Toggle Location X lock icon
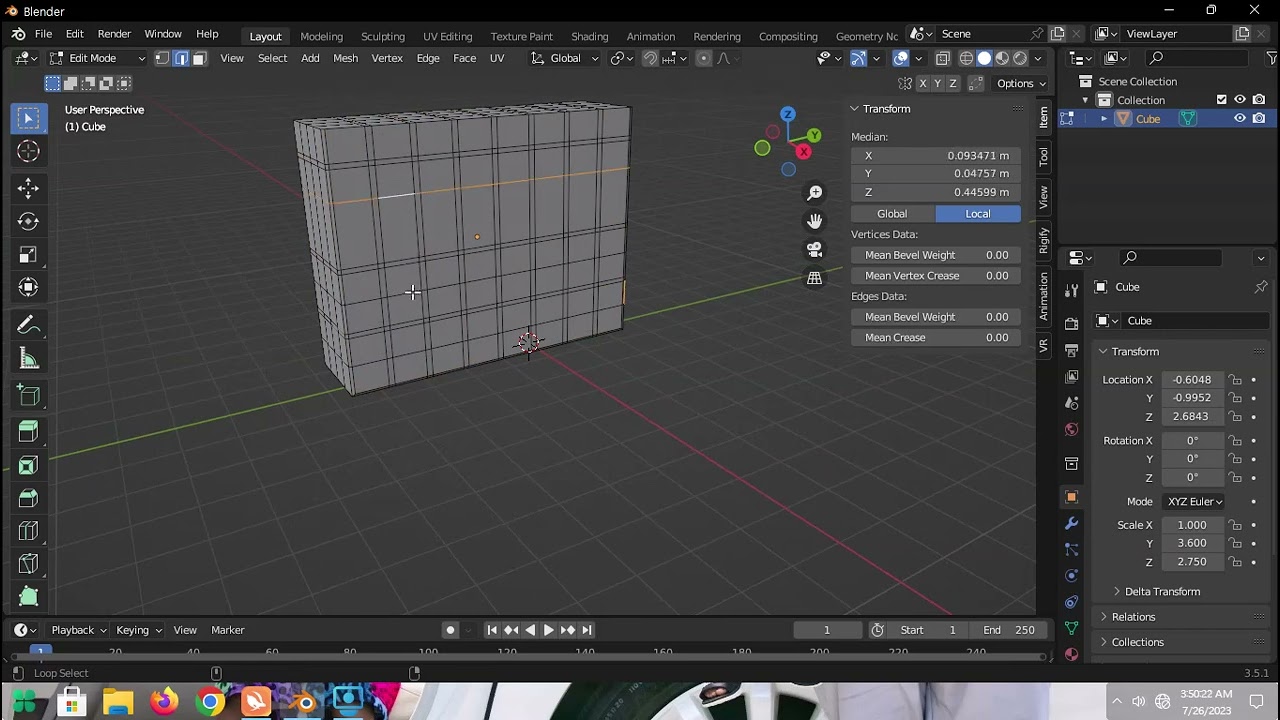This screenshot has width=1280, height=720. point(1237,380)
